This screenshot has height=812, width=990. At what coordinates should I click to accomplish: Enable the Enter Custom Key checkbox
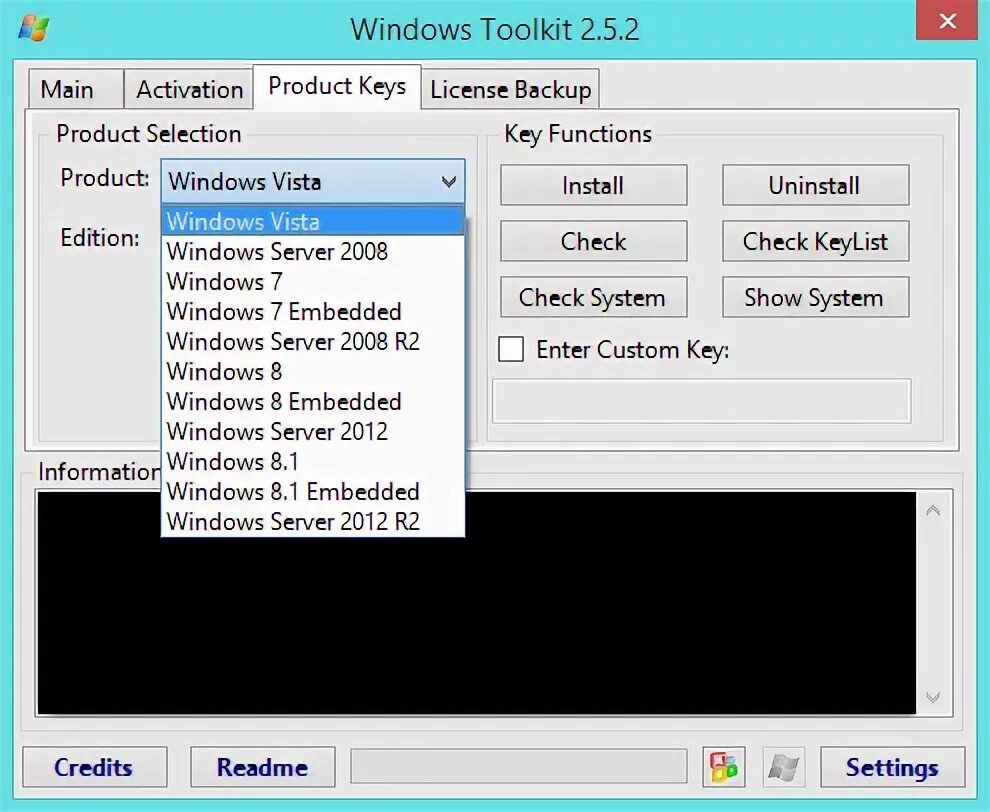pos(511,349)
